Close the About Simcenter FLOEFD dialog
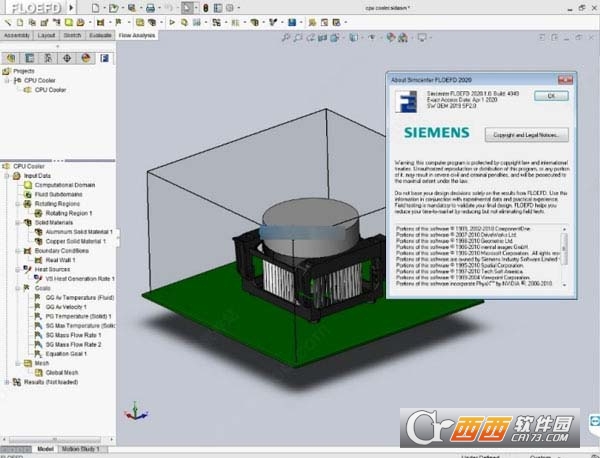This screenshot has width=600, height=458. point(565,80)
